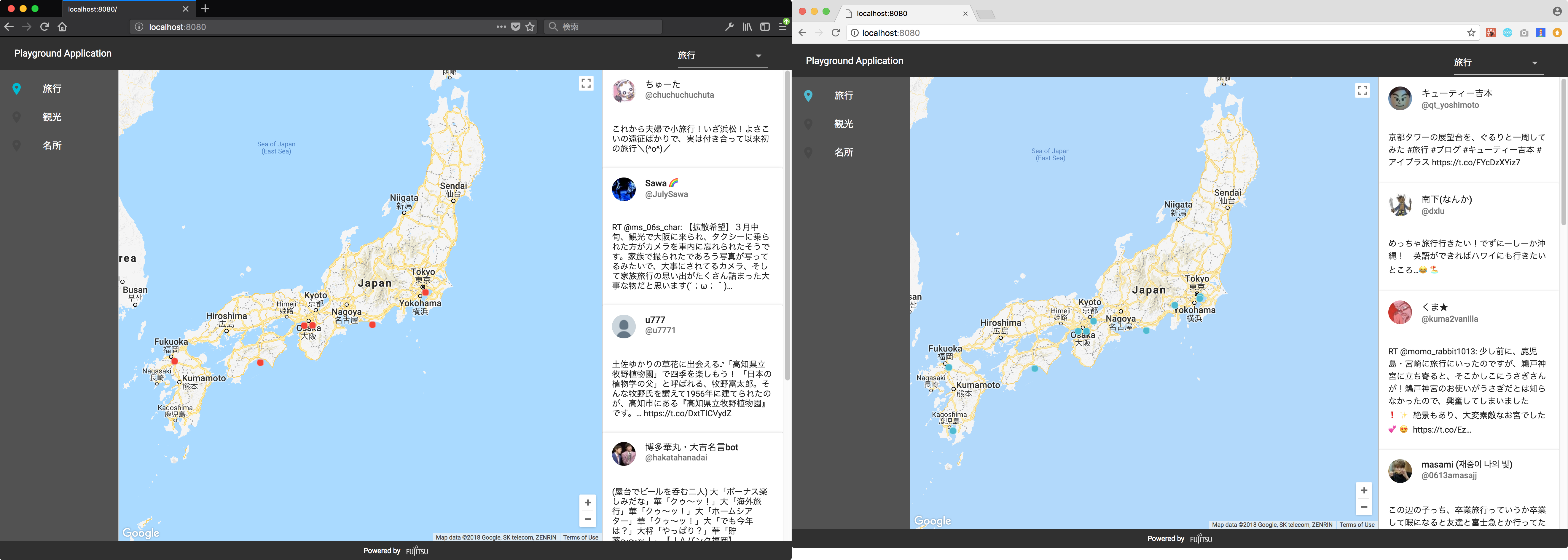Show site info in Chrome address bar
This screenshot has height=560, width=1568.
[x=855, y=33]
